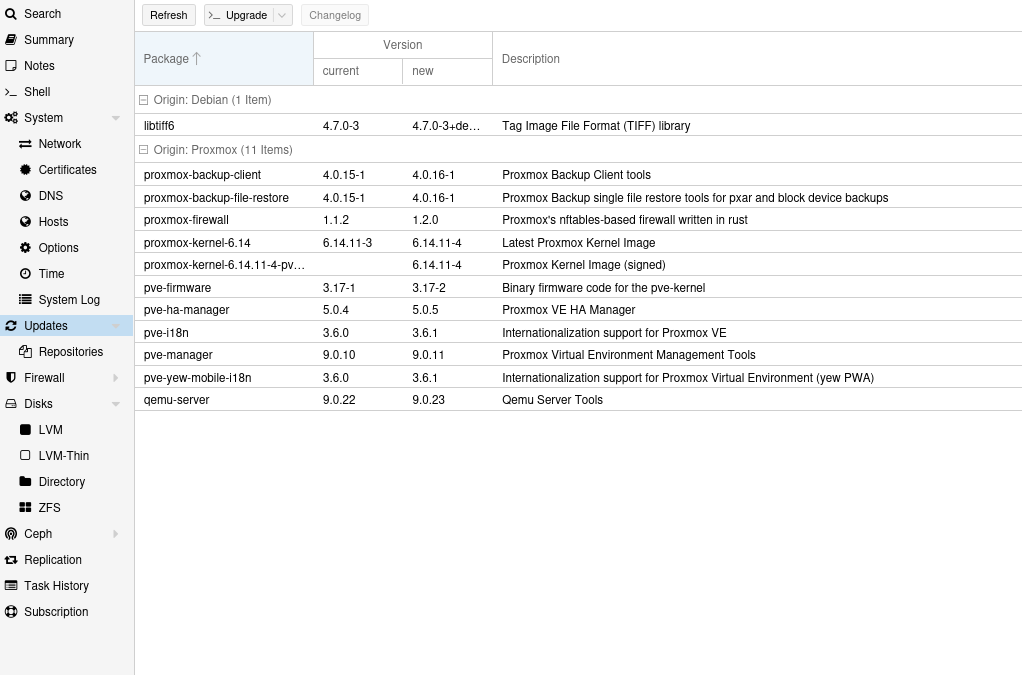Click the Task History list icon
Image resolution: width=1022 pixels, height=675 pixels.
[x=11, y=586]
